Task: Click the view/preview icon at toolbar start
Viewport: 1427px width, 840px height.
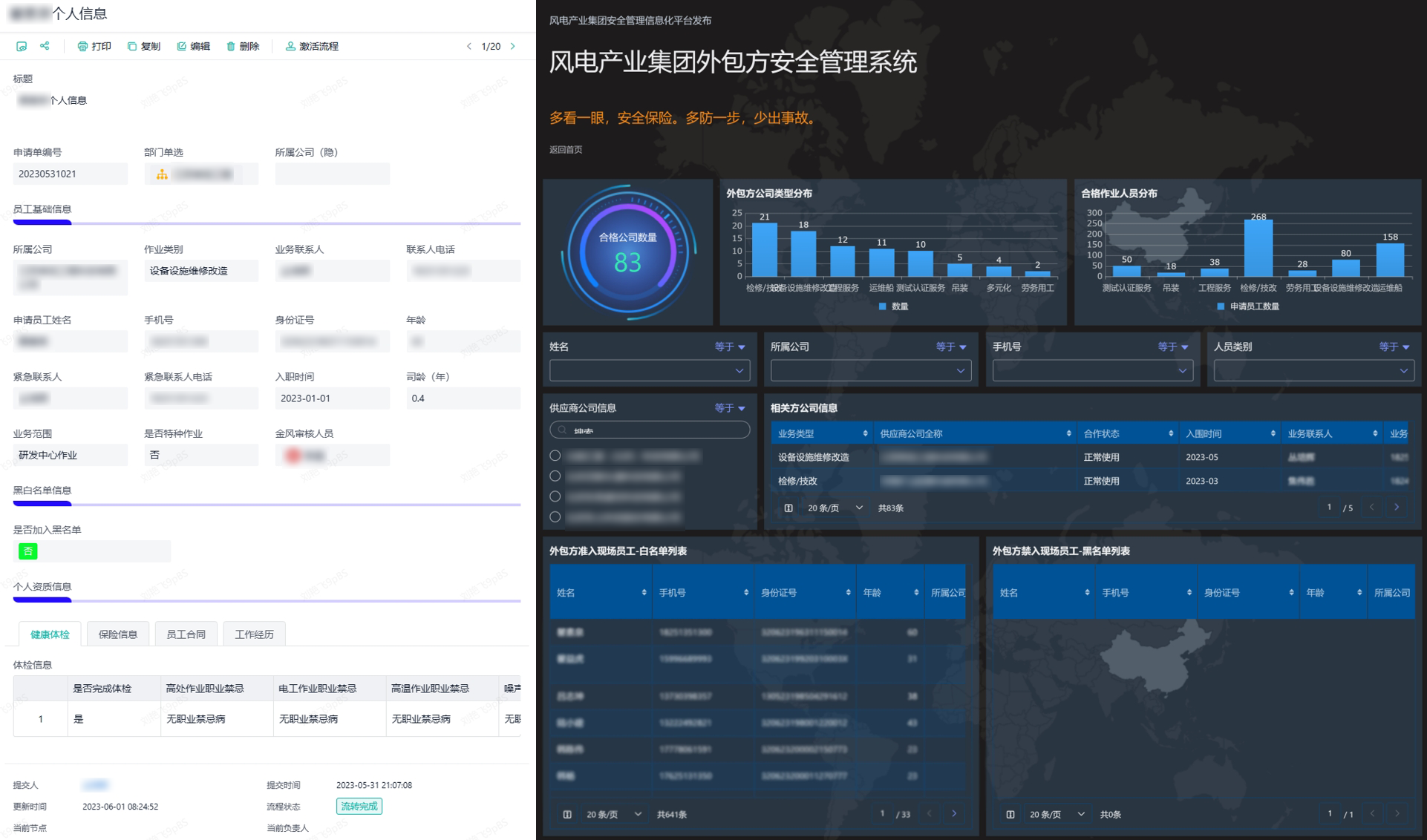Action: tap(22, 46)
